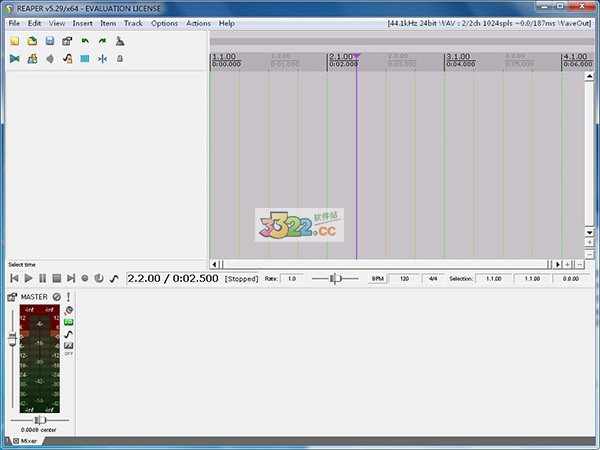This screenshot has width=600, height=450.
Task: Toggle snapping in the toolbar
Action: click(102, 59)
